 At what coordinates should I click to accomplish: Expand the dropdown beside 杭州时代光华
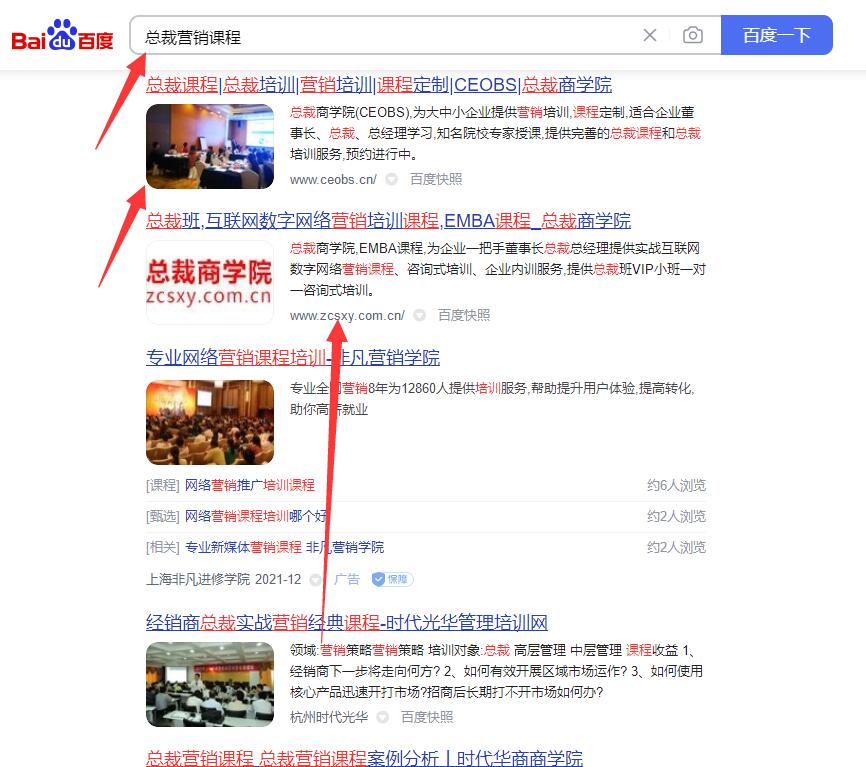384,716
